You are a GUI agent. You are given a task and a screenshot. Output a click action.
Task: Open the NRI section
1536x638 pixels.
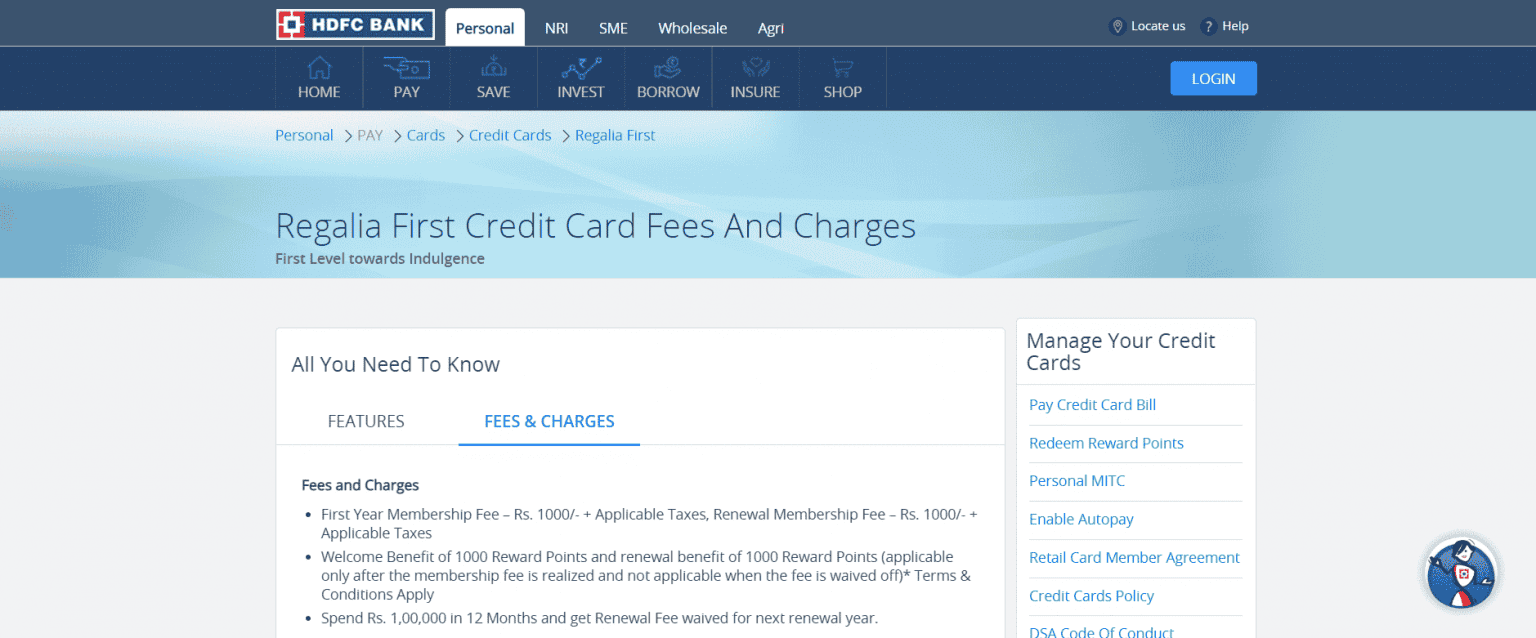(x=556, y=28)
